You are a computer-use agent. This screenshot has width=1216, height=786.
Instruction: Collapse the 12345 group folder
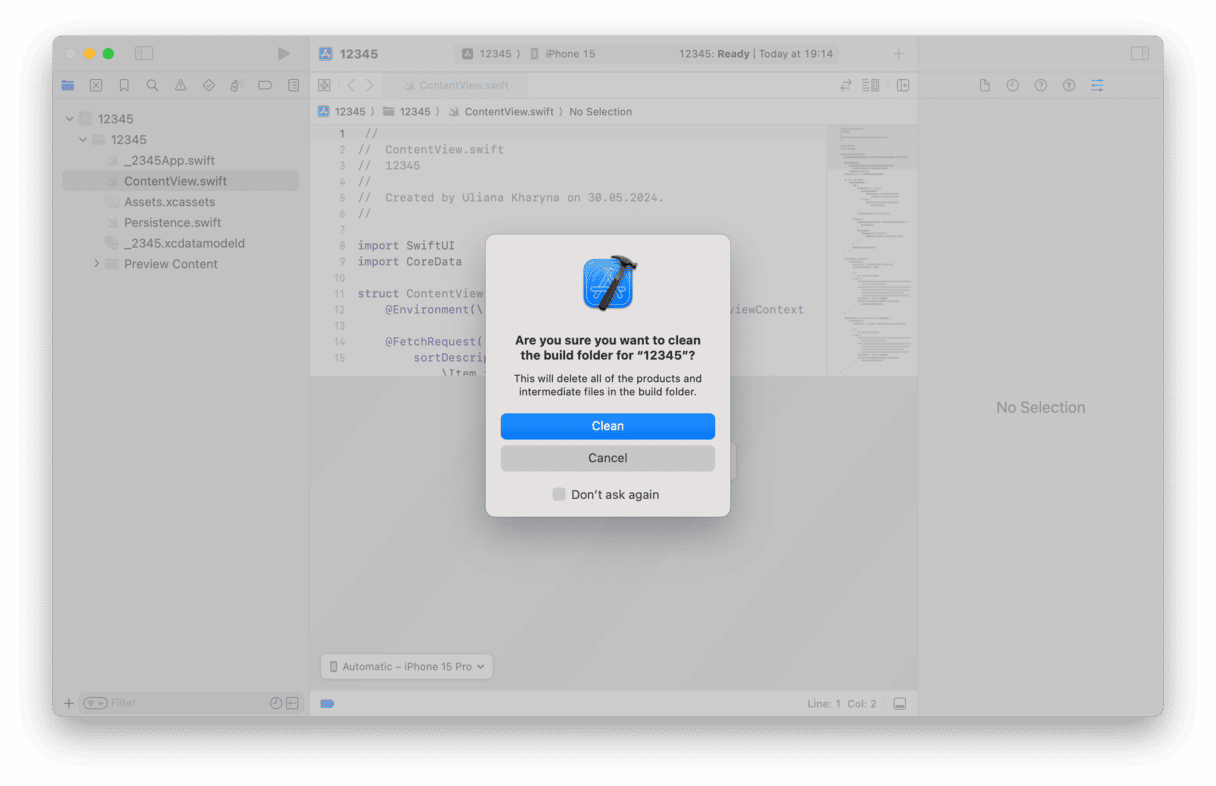[x=83, y=140]
